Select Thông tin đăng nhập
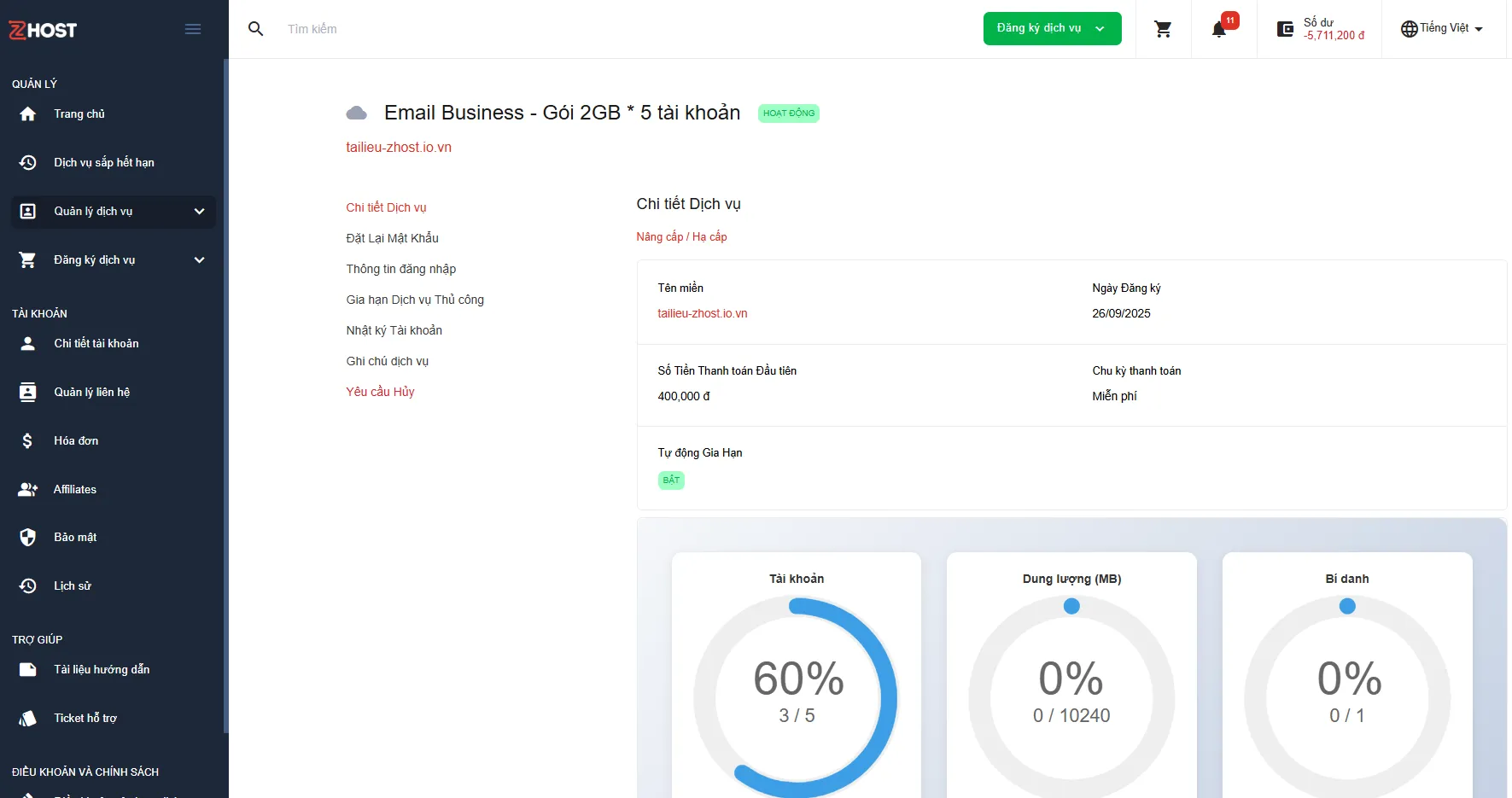The width and height of the screenshot is (1512, 798). [x=401, y=269]
